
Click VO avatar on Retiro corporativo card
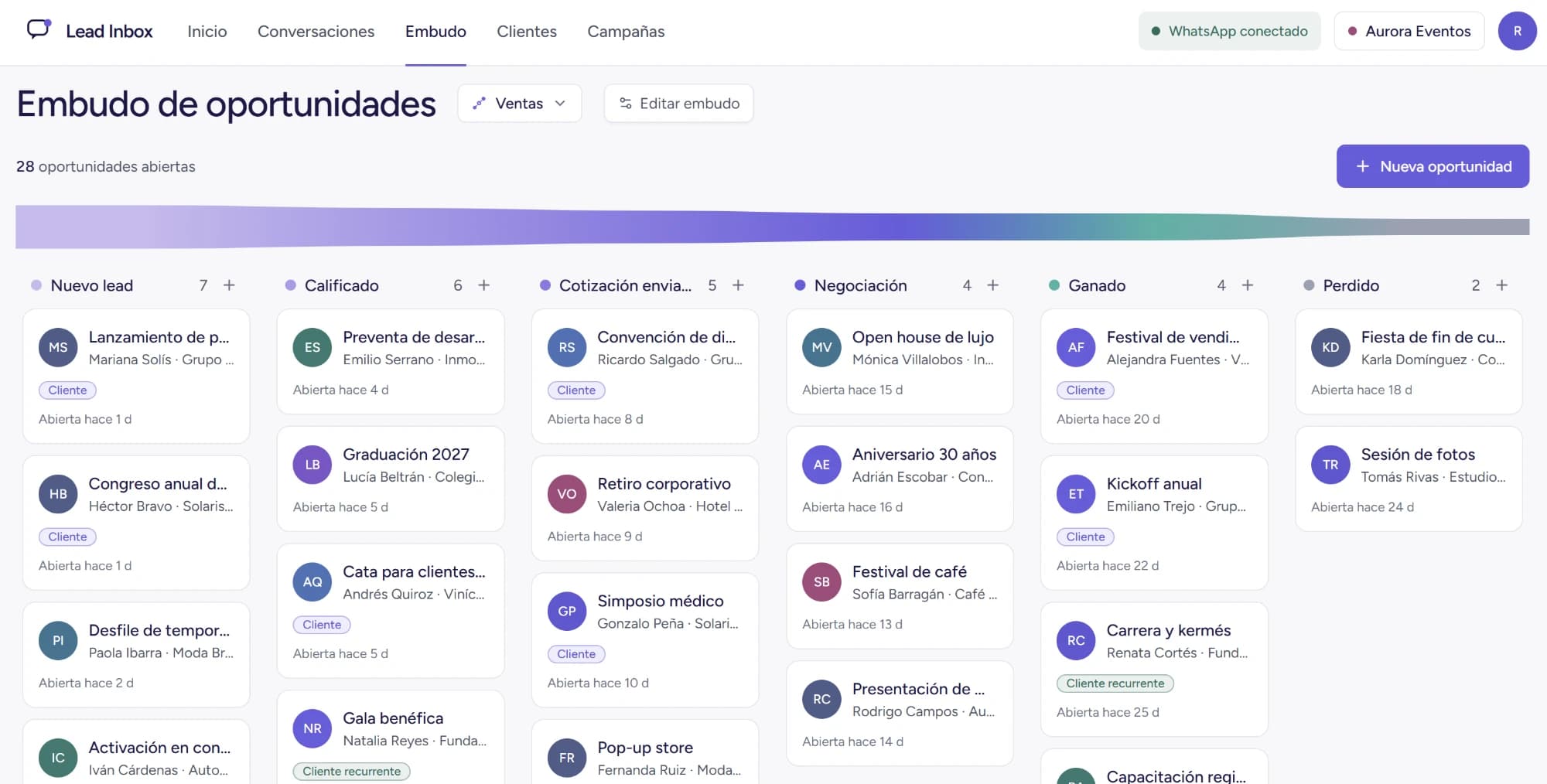pos(567,494)
